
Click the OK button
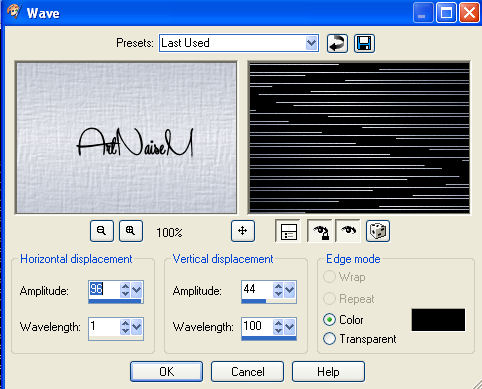click(x=166, y=371)
